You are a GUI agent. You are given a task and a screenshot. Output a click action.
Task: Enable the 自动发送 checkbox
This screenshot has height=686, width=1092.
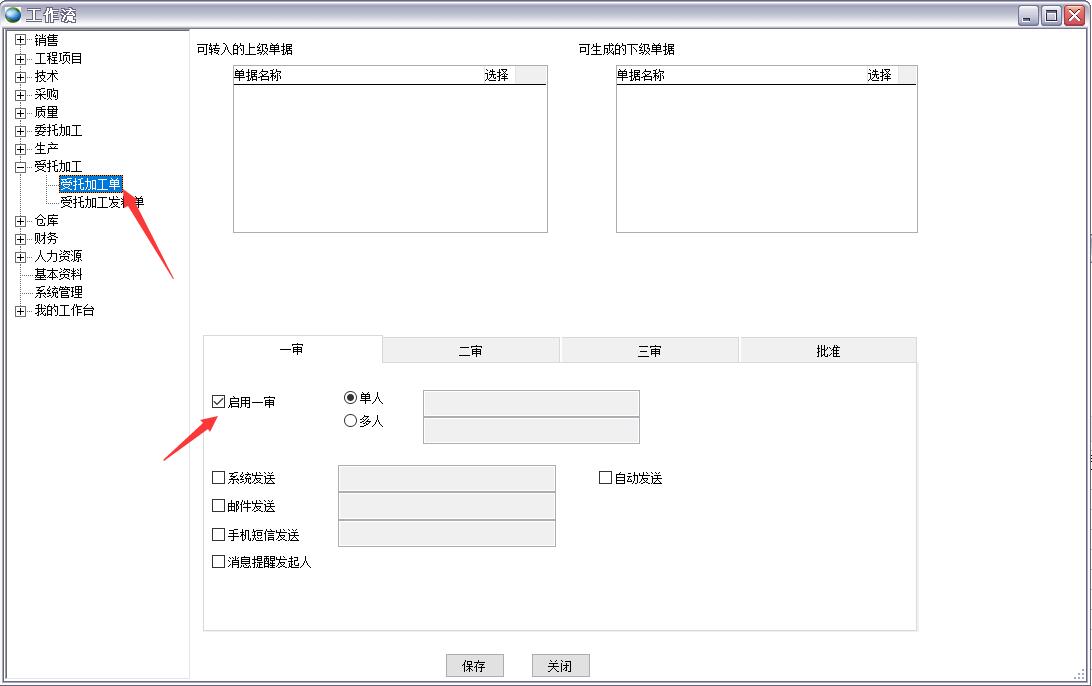(x=605, y=478)
